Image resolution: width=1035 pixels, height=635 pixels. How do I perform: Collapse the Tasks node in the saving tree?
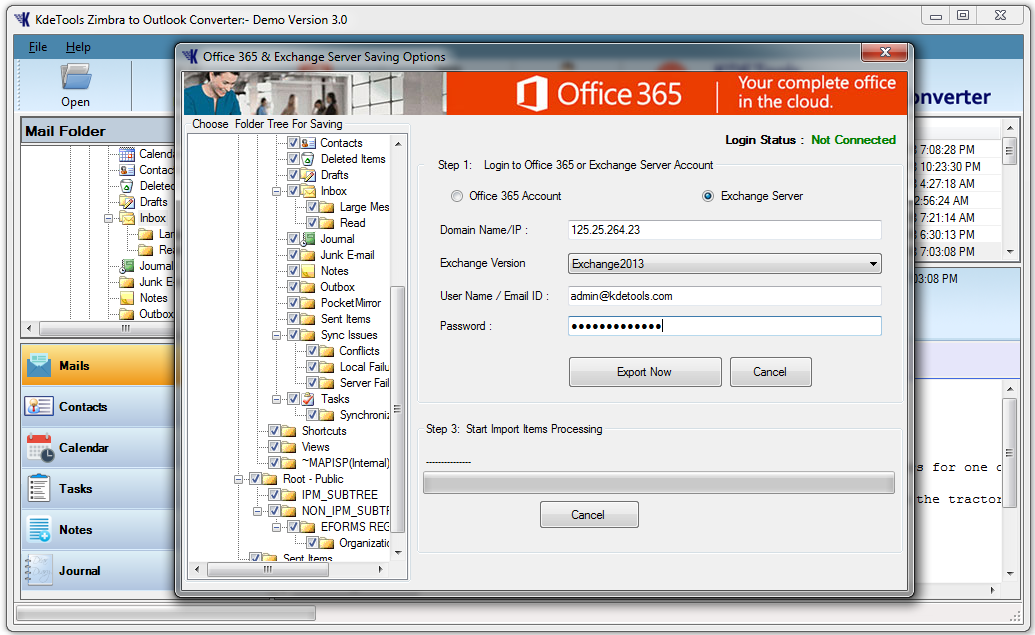[x=277, y=399]
